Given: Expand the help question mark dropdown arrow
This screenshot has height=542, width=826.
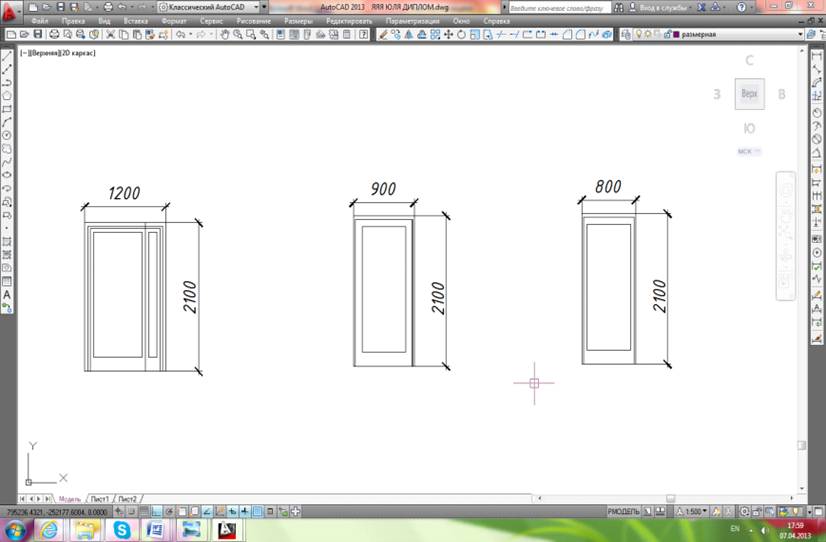Looking at the screenshot, I should coord(751,7).
